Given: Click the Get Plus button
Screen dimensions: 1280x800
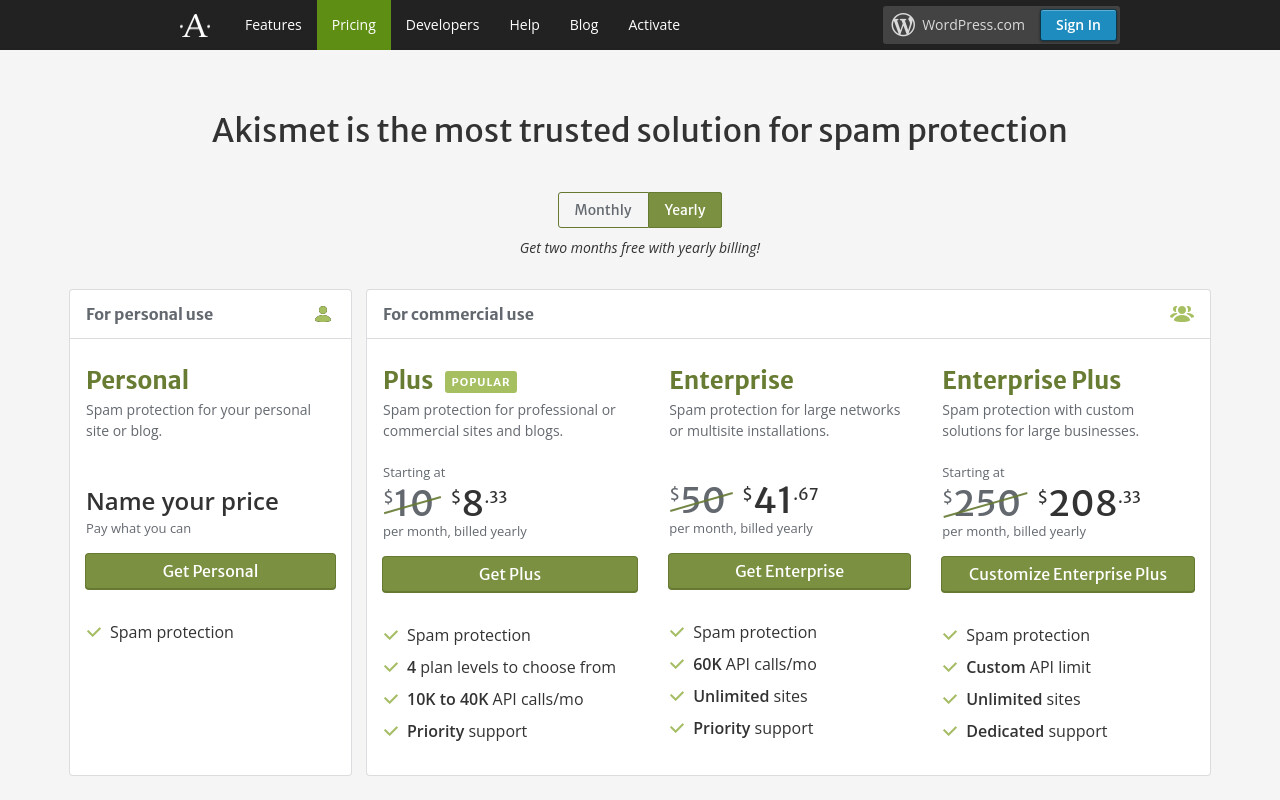Looking at the screenshot, I should point(510,574).
